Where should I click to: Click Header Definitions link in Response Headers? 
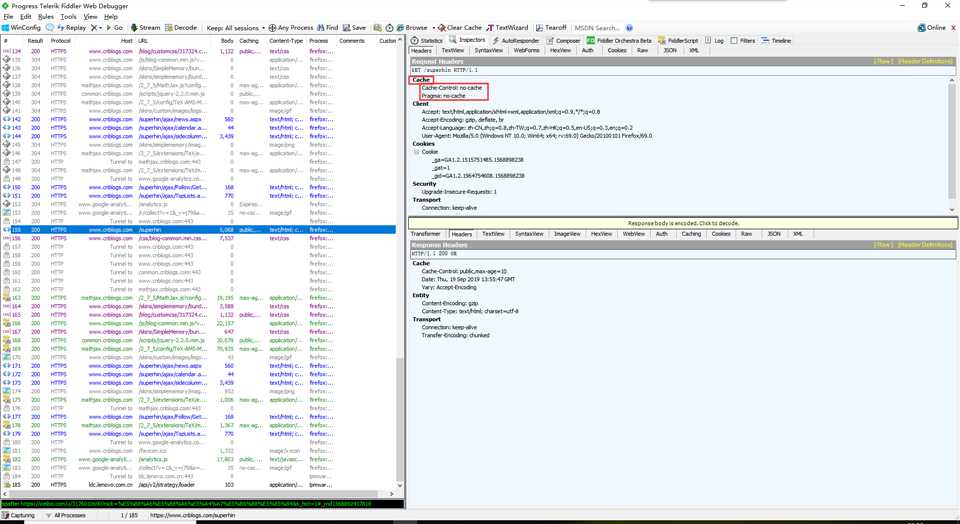click(x=924, y=245)
